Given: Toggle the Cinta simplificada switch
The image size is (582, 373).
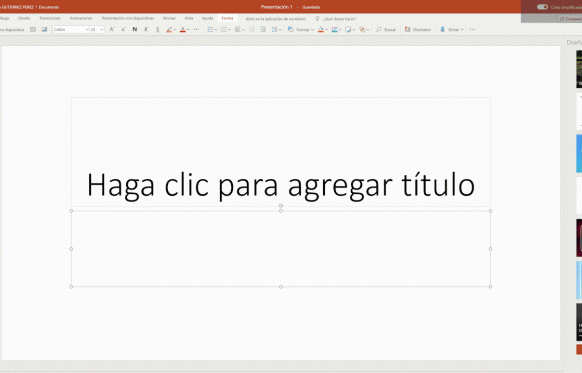Looking at the screenshot, I should click(542, 7).
